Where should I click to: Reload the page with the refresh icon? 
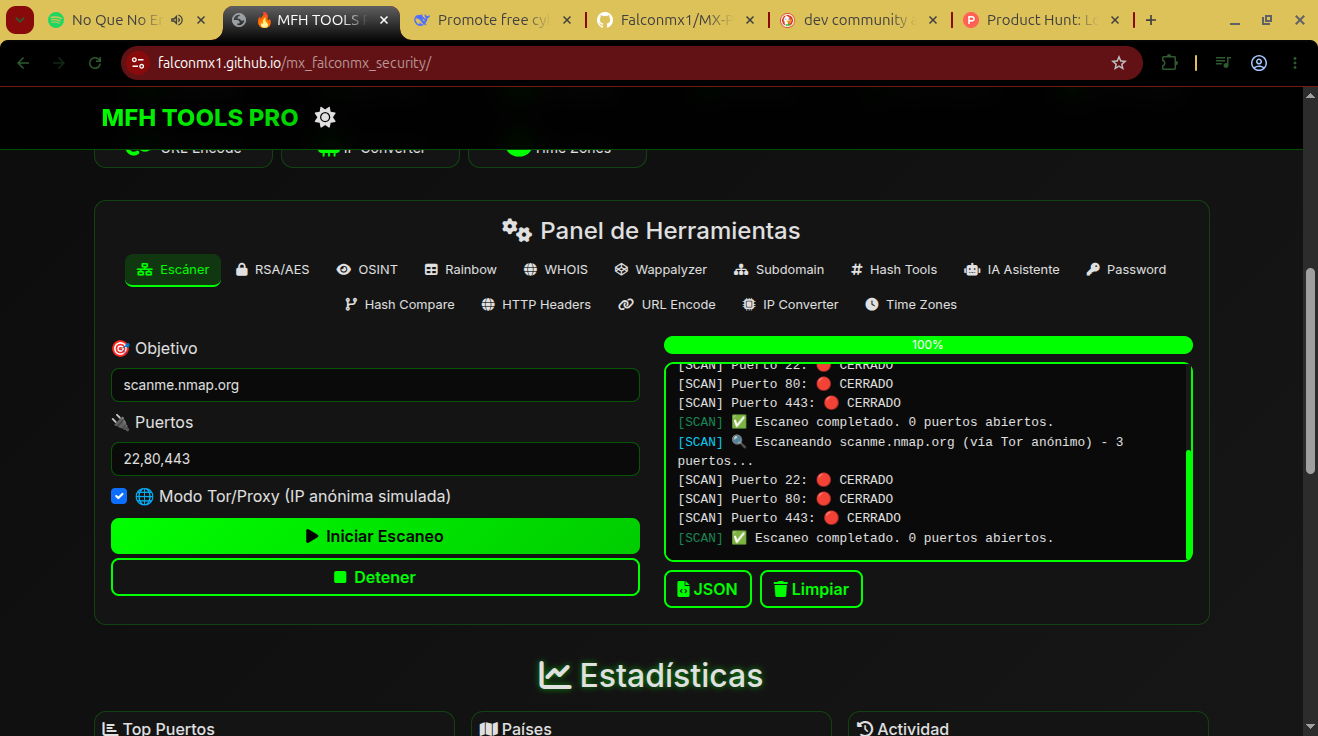[95, 63]
